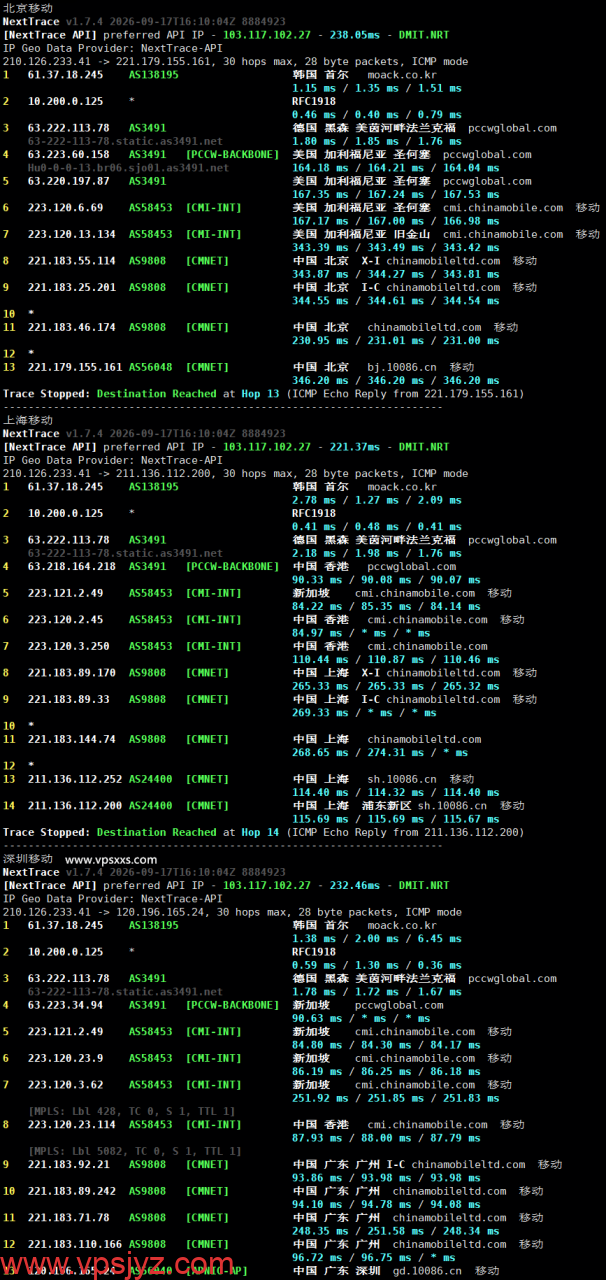This screenshot has width=606, height=1280.
Task: Select hop IP 223.120.6.69
Action: [x=66, y=208]
